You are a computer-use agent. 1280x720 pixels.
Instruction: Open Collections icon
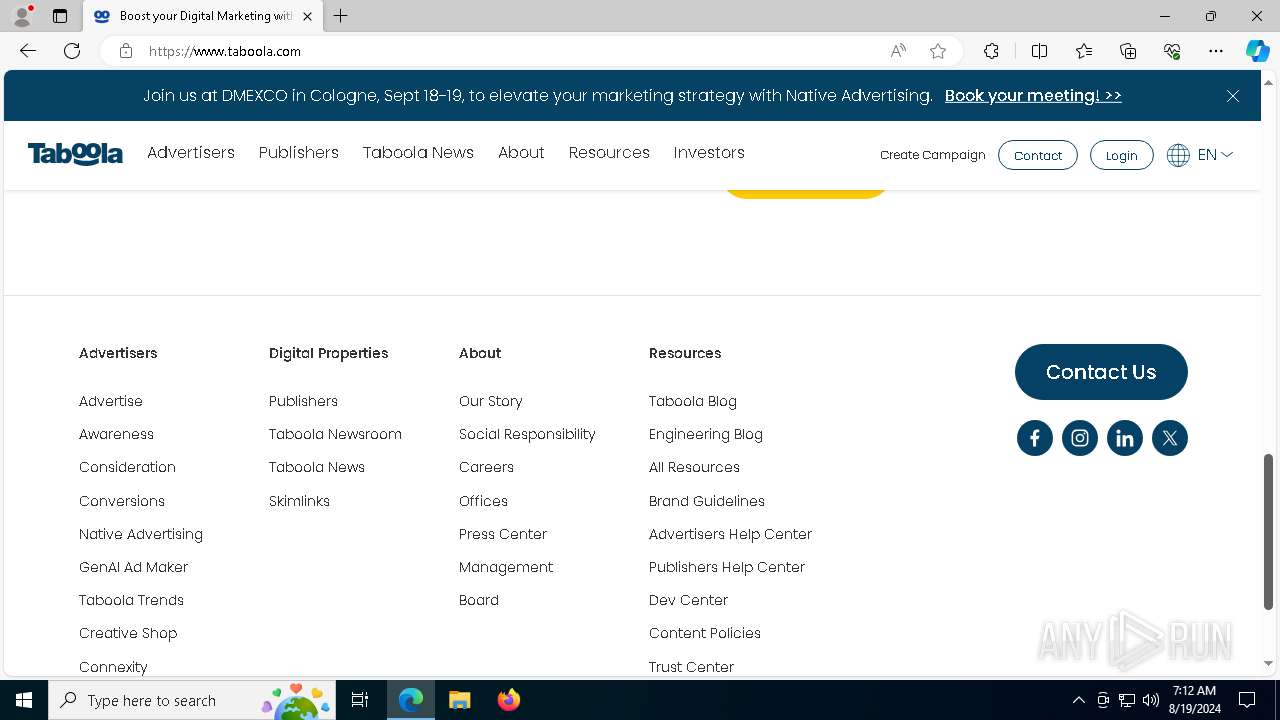tap(1128, 51)
